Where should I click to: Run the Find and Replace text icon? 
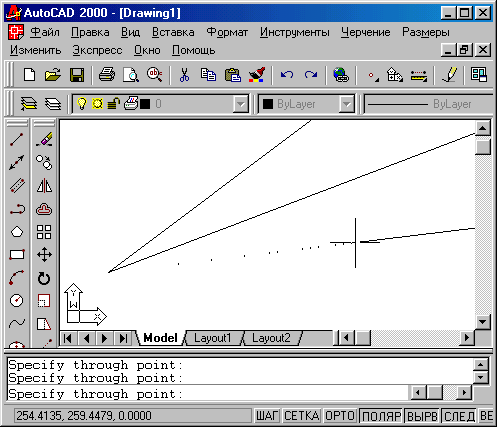tap(154, 75)
